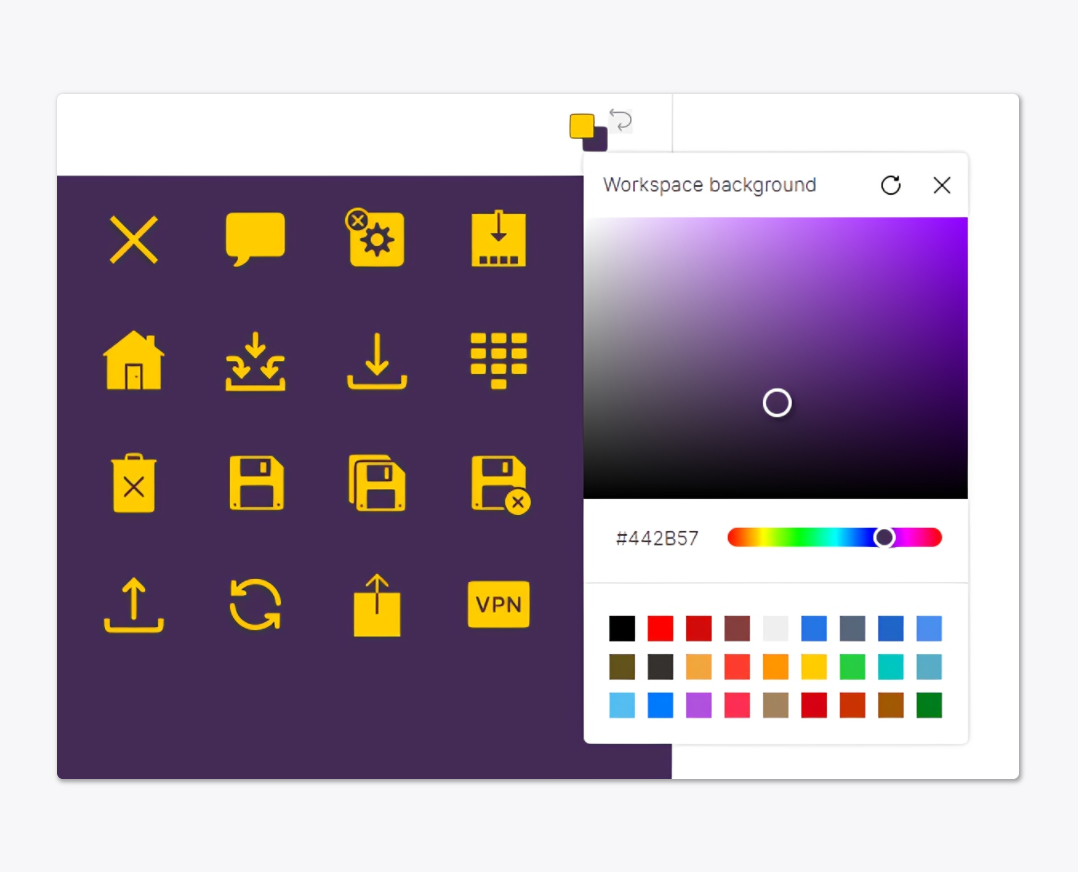1078x872 pixels.
Task: Select the speech bubble comment icon
Action: pos(255,239)
